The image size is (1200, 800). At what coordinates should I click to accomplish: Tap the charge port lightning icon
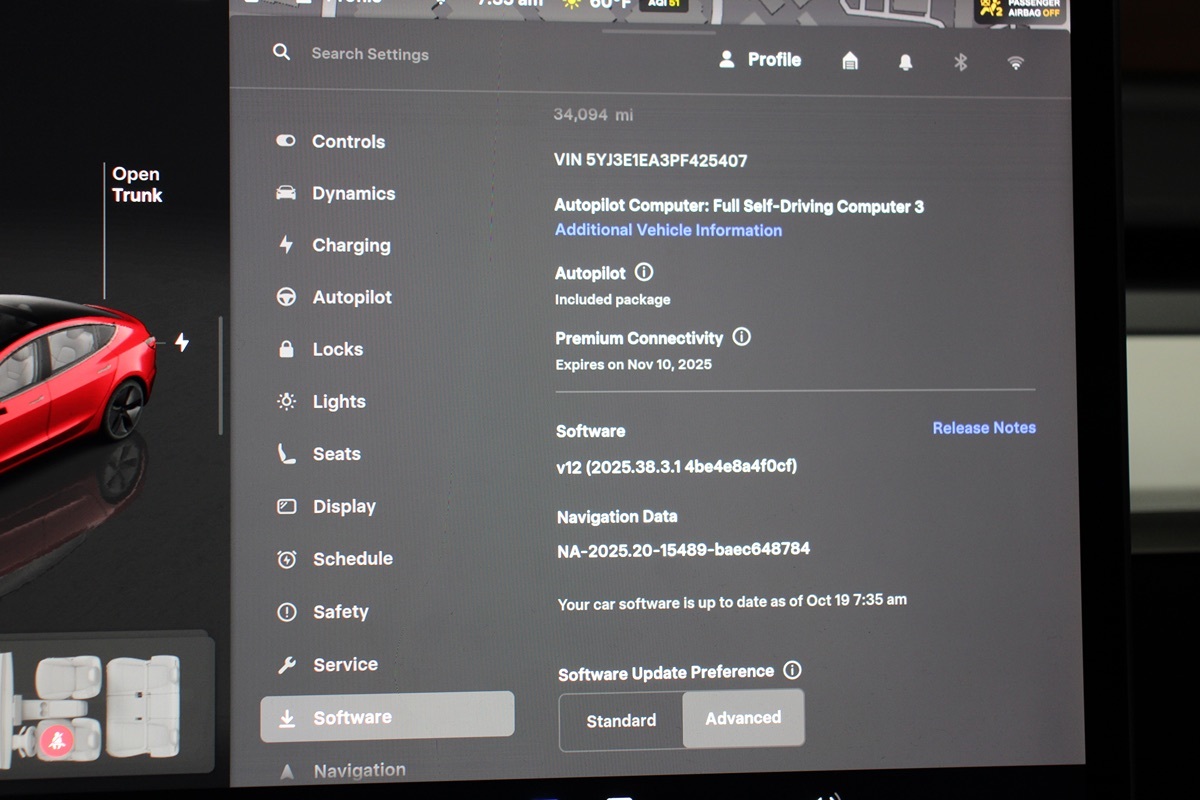point(182,343)
